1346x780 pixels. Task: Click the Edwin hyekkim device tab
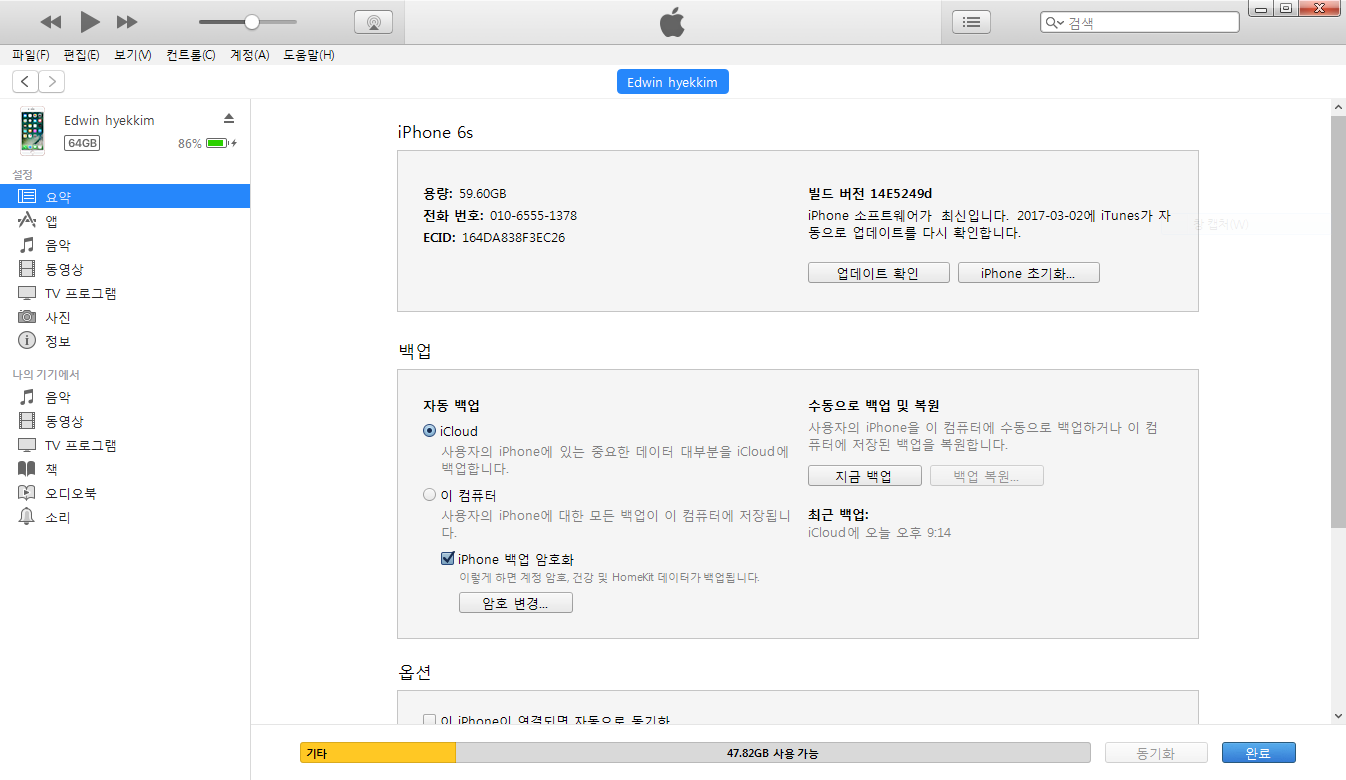pos(673,82)
